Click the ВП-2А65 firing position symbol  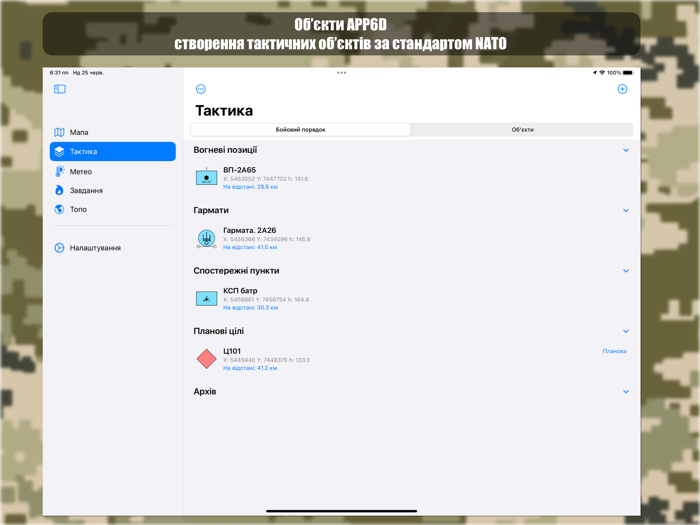coord(206,177)
